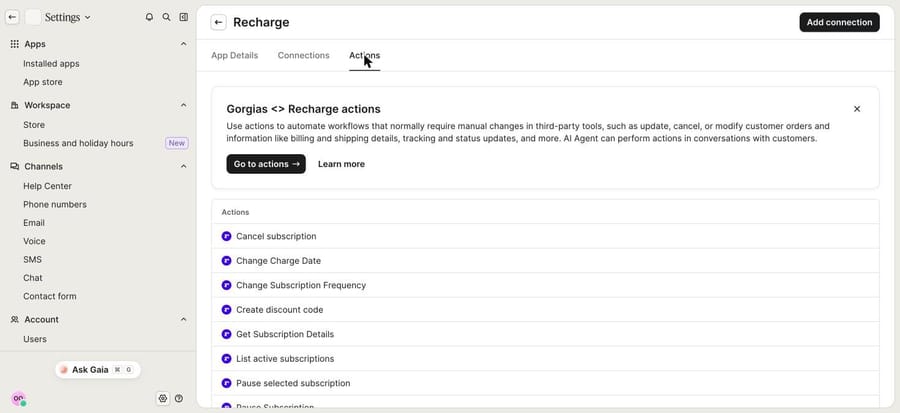Viewport: 900px width, 413px height.
Task: Click the icon beside Create discount code
Action: point(226,310)
